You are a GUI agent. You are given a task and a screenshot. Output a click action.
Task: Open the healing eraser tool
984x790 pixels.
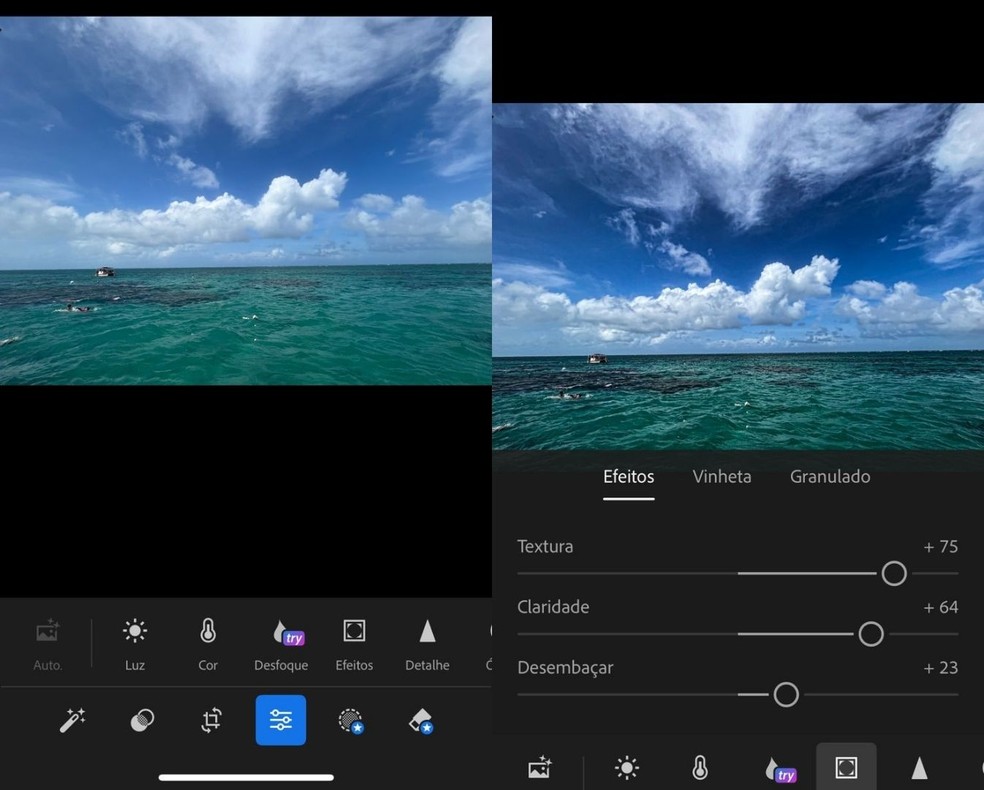coord(421,720)
